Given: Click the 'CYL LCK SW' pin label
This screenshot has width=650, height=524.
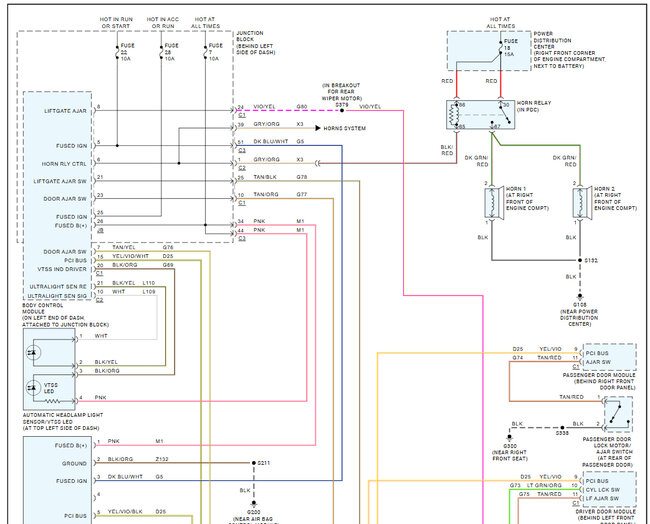Looking at the screenshot, I should click(x=603, y=490).
